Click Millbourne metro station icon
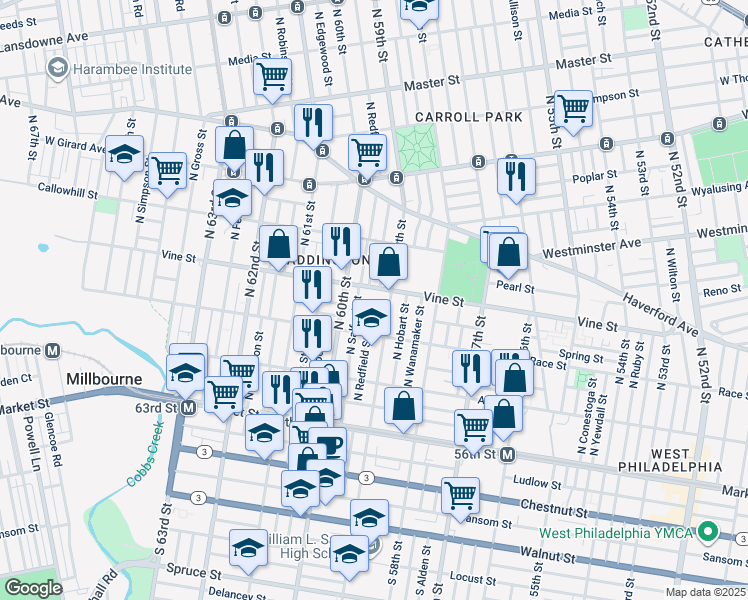Viewport: 748px width, 600px height. pyautogui.click(x=52, y=351)
